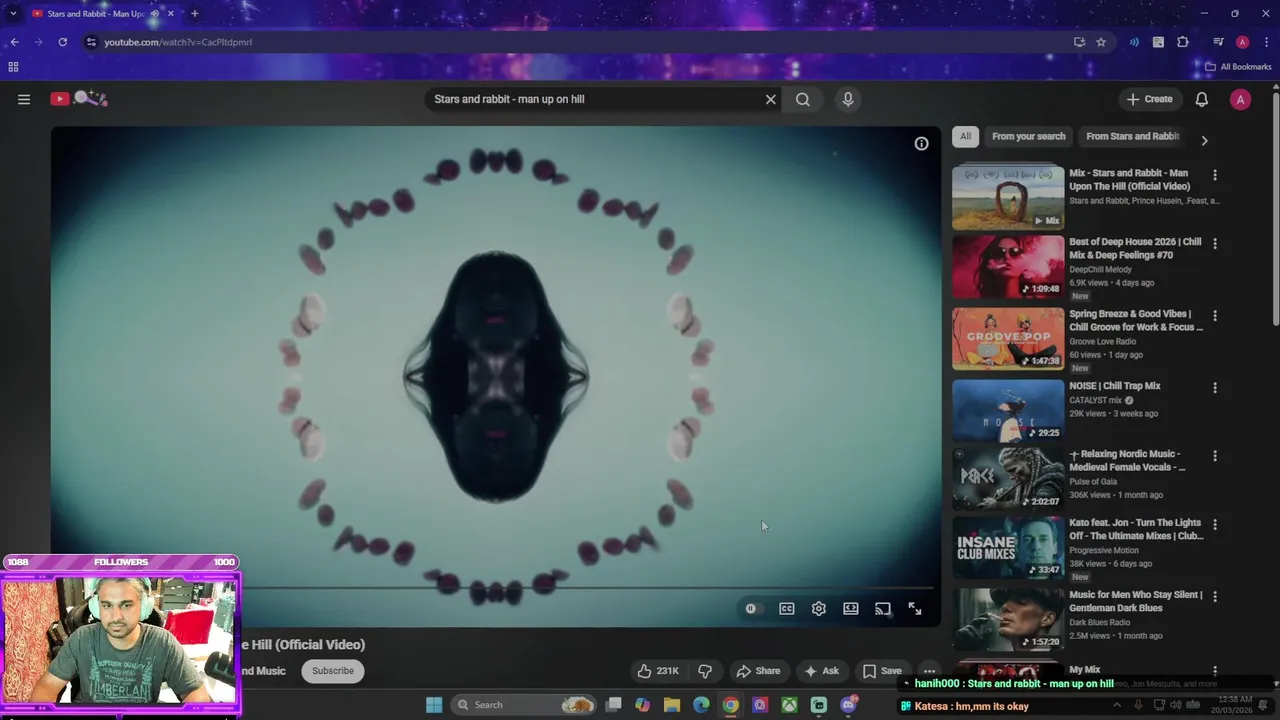Dislike this video
Viewport: 1280px width, 720px height.
point(705,671)
